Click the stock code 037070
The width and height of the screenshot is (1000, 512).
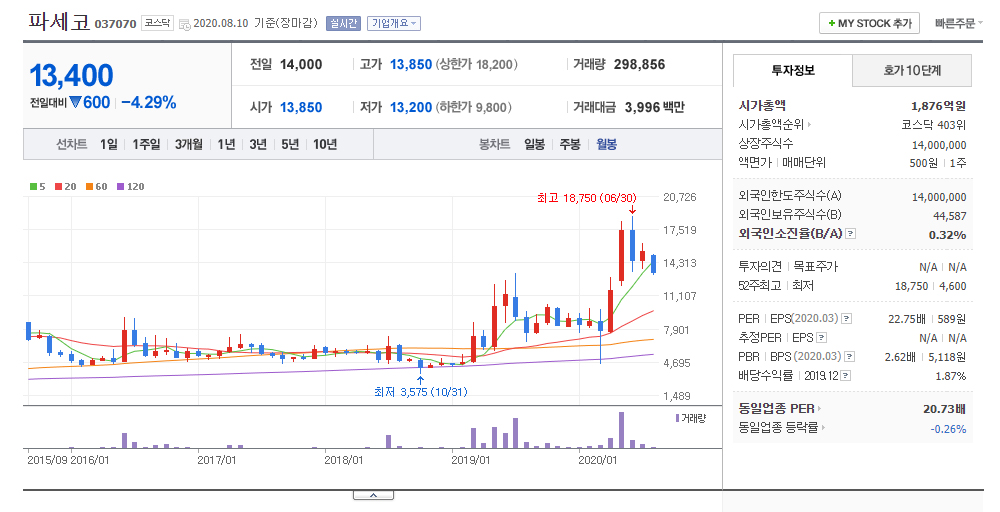(115, 24)
